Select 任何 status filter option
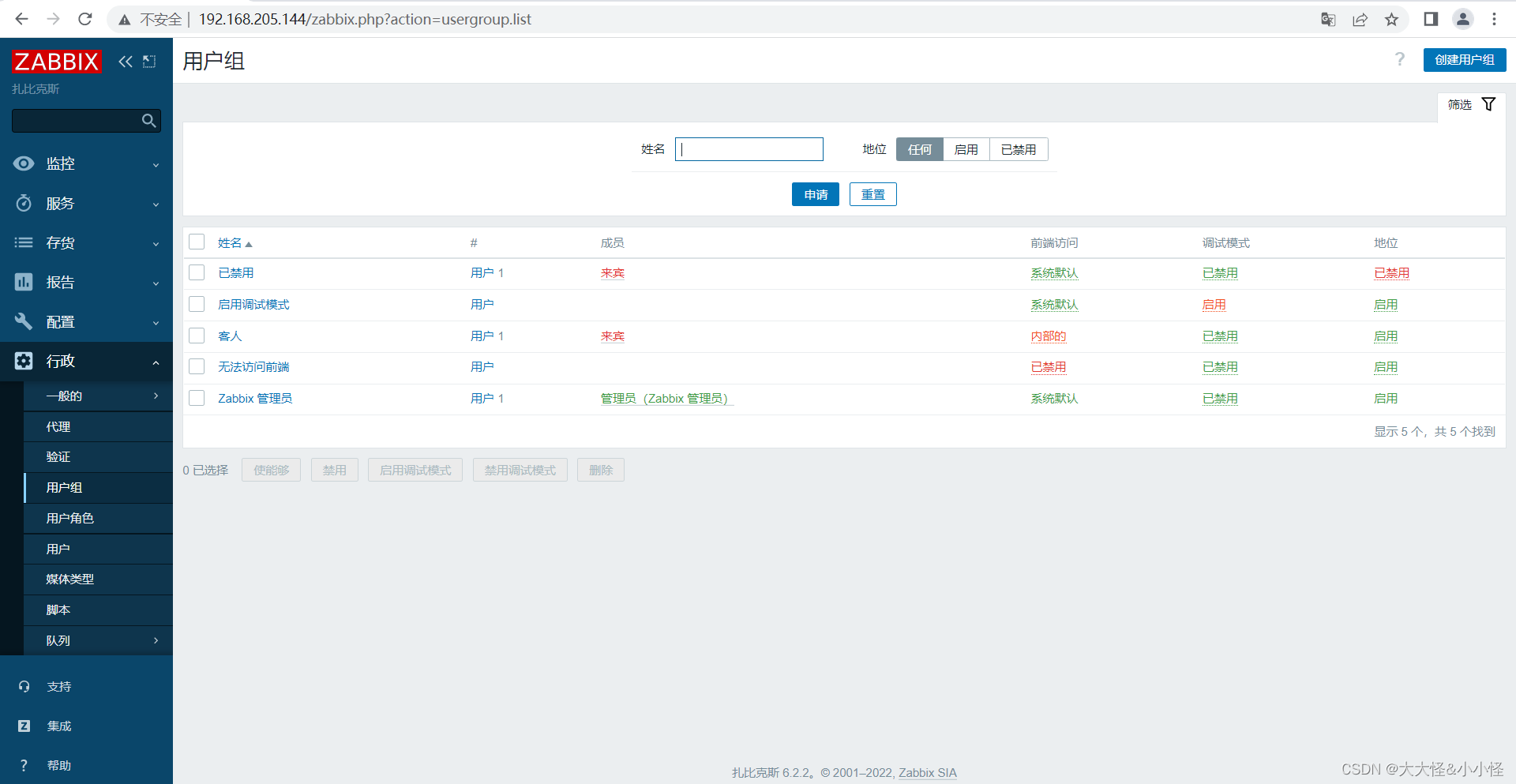Image resolution: width=1516 pixels, height=784 pixels. pyautogui.click(x=920, y=149)
